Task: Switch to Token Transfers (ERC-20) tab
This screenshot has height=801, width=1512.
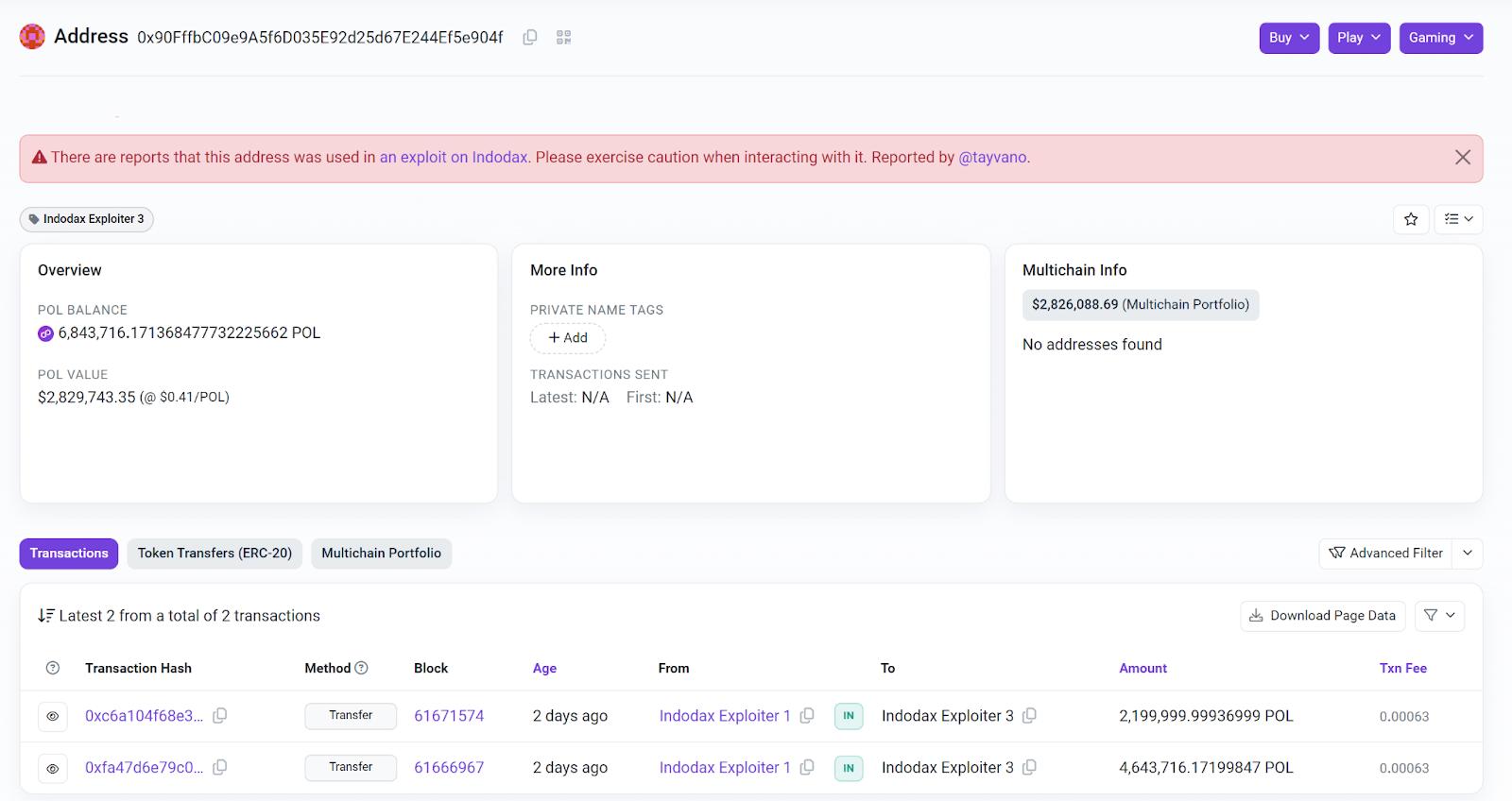Action: click(215, 554)
